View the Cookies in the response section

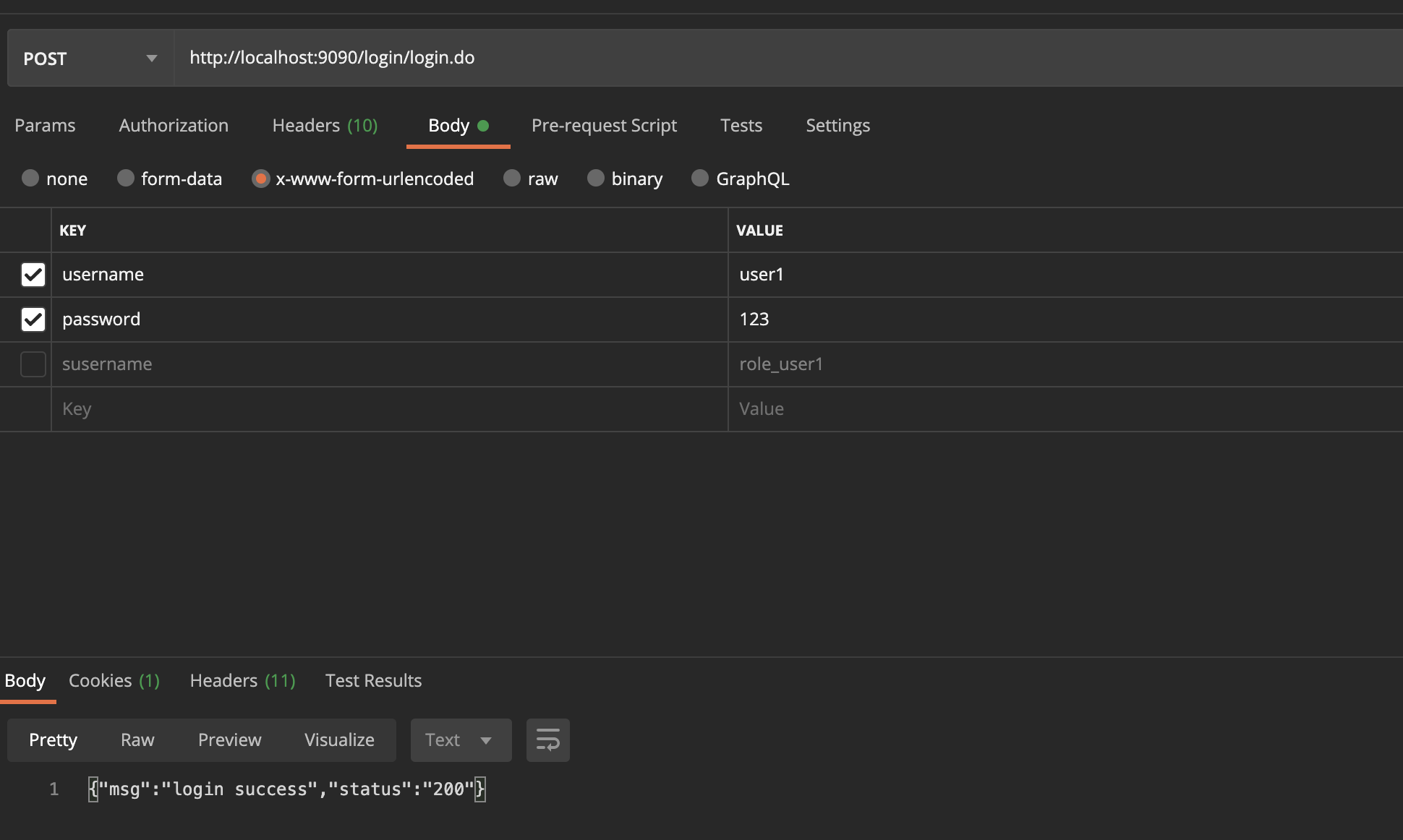(114, 680)
